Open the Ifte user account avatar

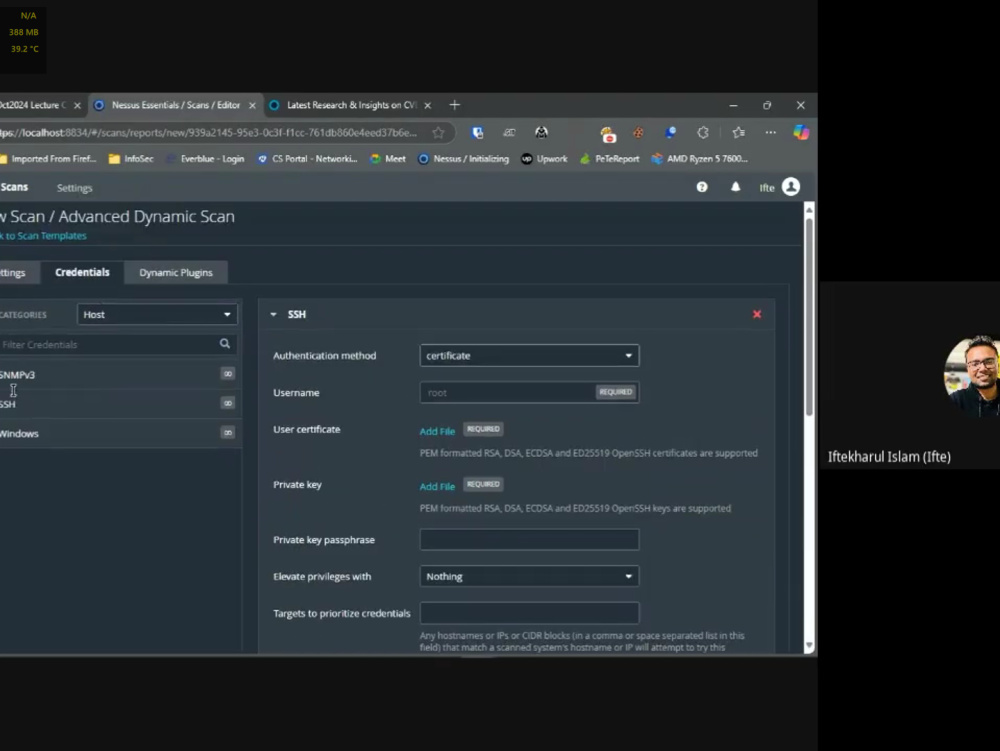click(791, 187)
